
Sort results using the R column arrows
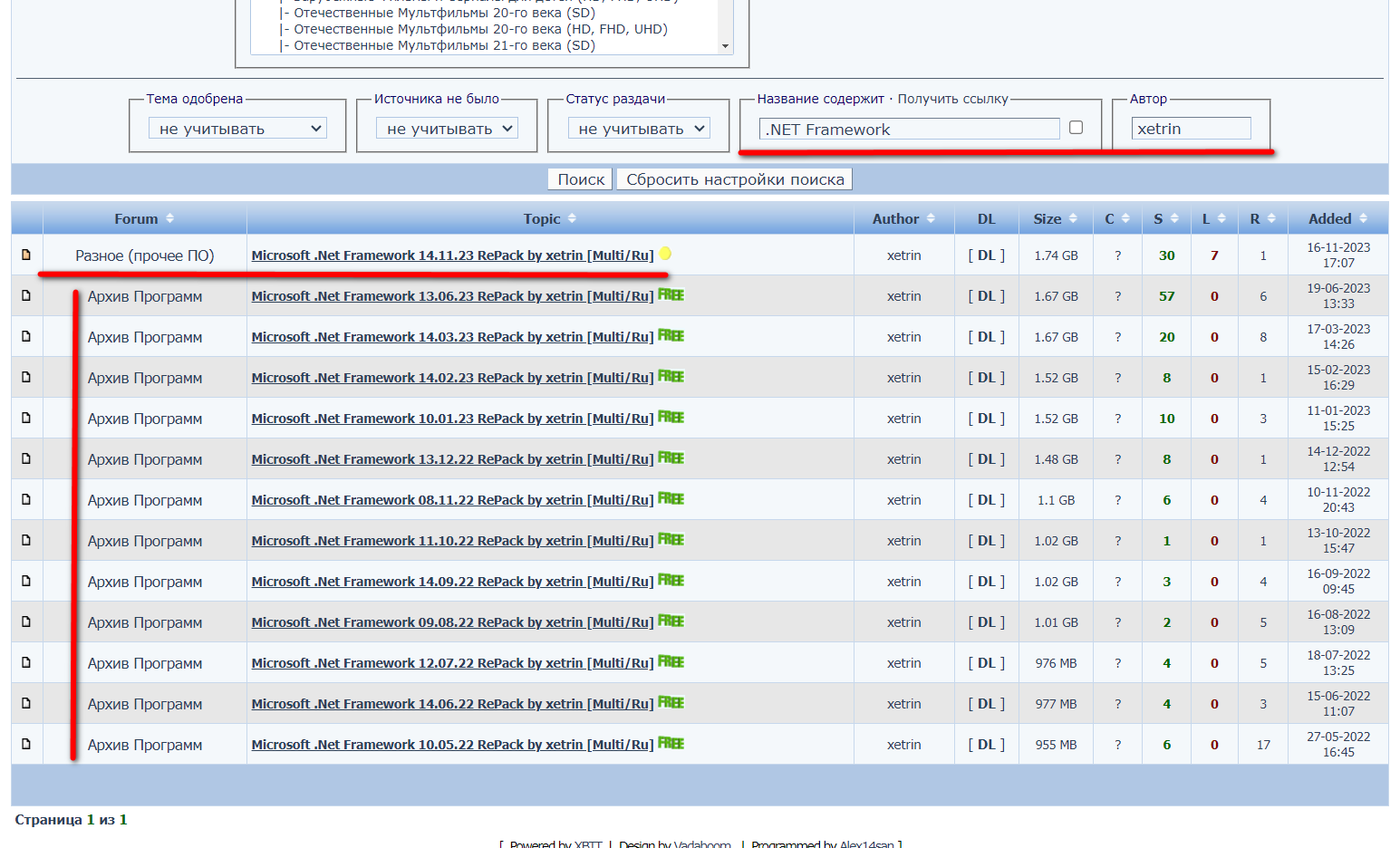(x=1271, y=218)
